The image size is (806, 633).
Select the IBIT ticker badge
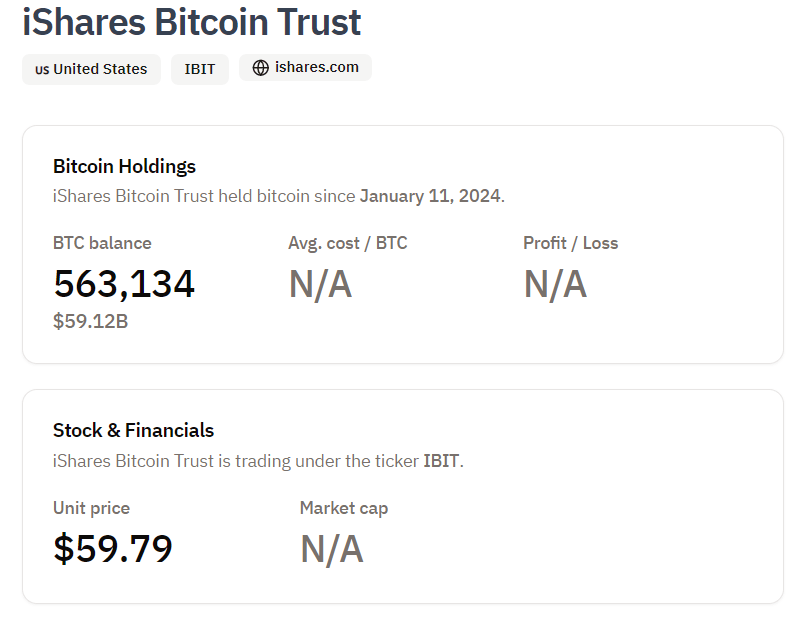click(x=200, y=69)
